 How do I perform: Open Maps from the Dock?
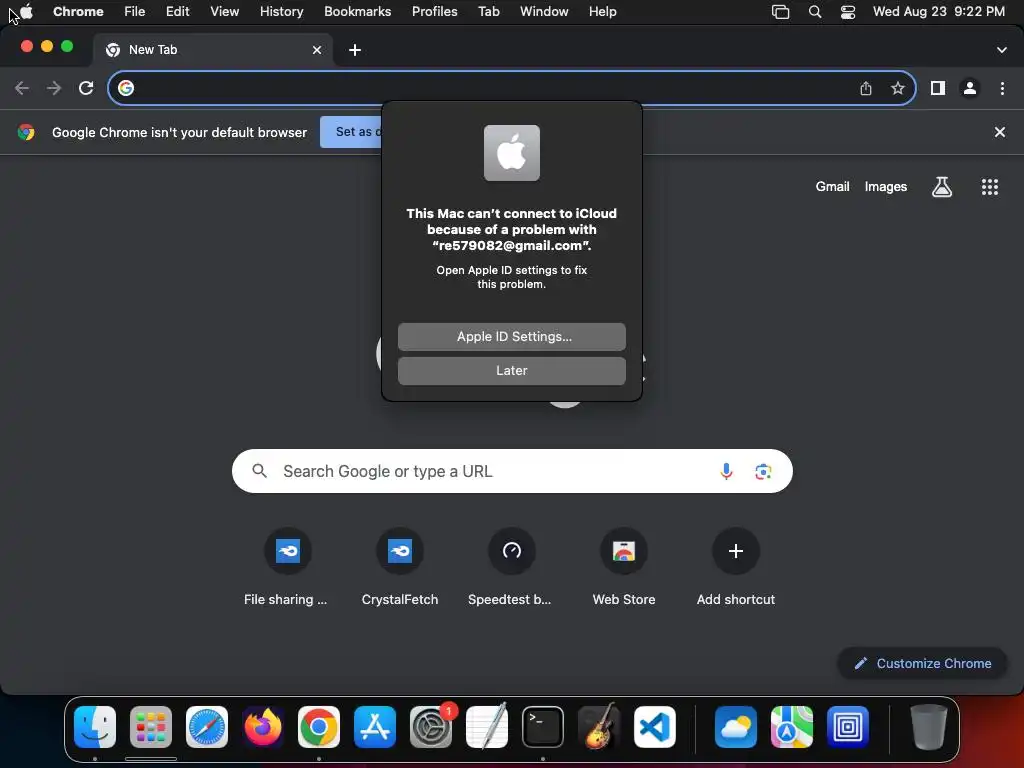pos(792,727)
